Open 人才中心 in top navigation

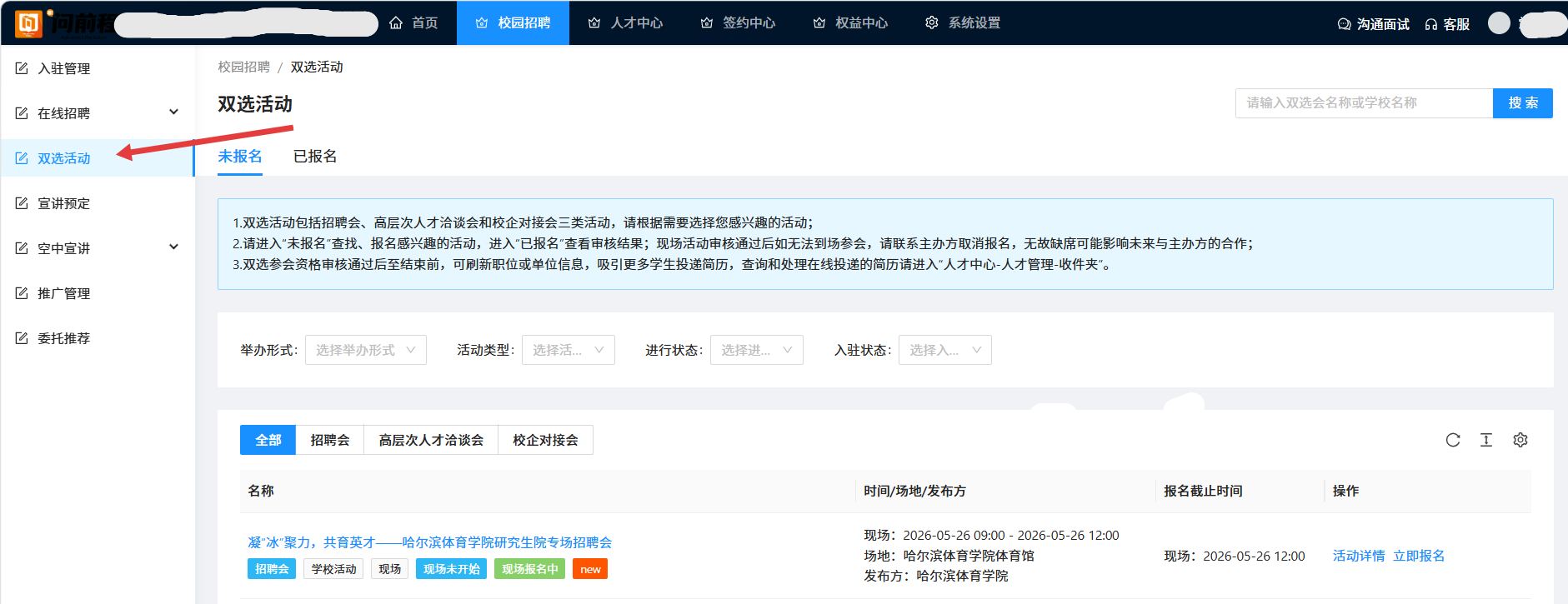625,22
